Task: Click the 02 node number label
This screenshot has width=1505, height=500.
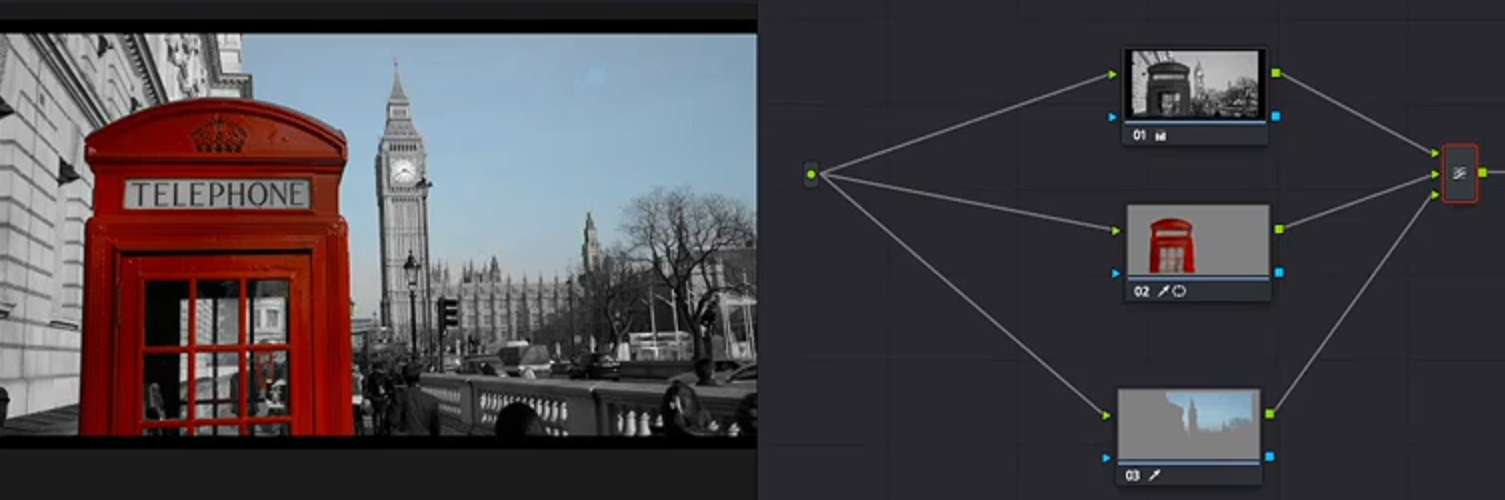Action: (x=1143, y=292)
